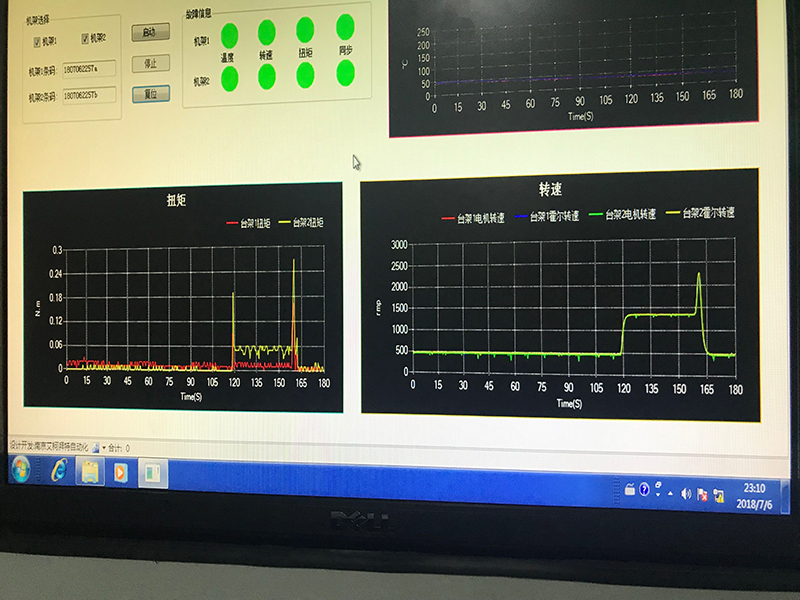Click the input method keyboard tray icon
This screenshot has width=800, height=600.
630,489
